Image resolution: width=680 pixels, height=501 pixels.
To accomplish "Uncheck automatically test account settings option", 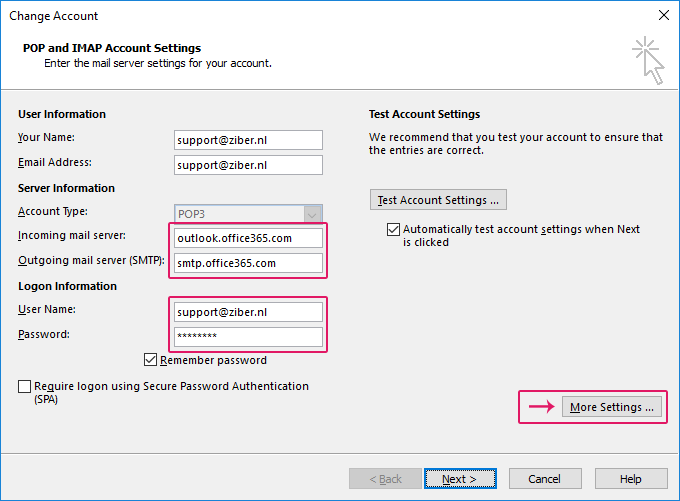I will pyautogui.click(x=393, y=229).
